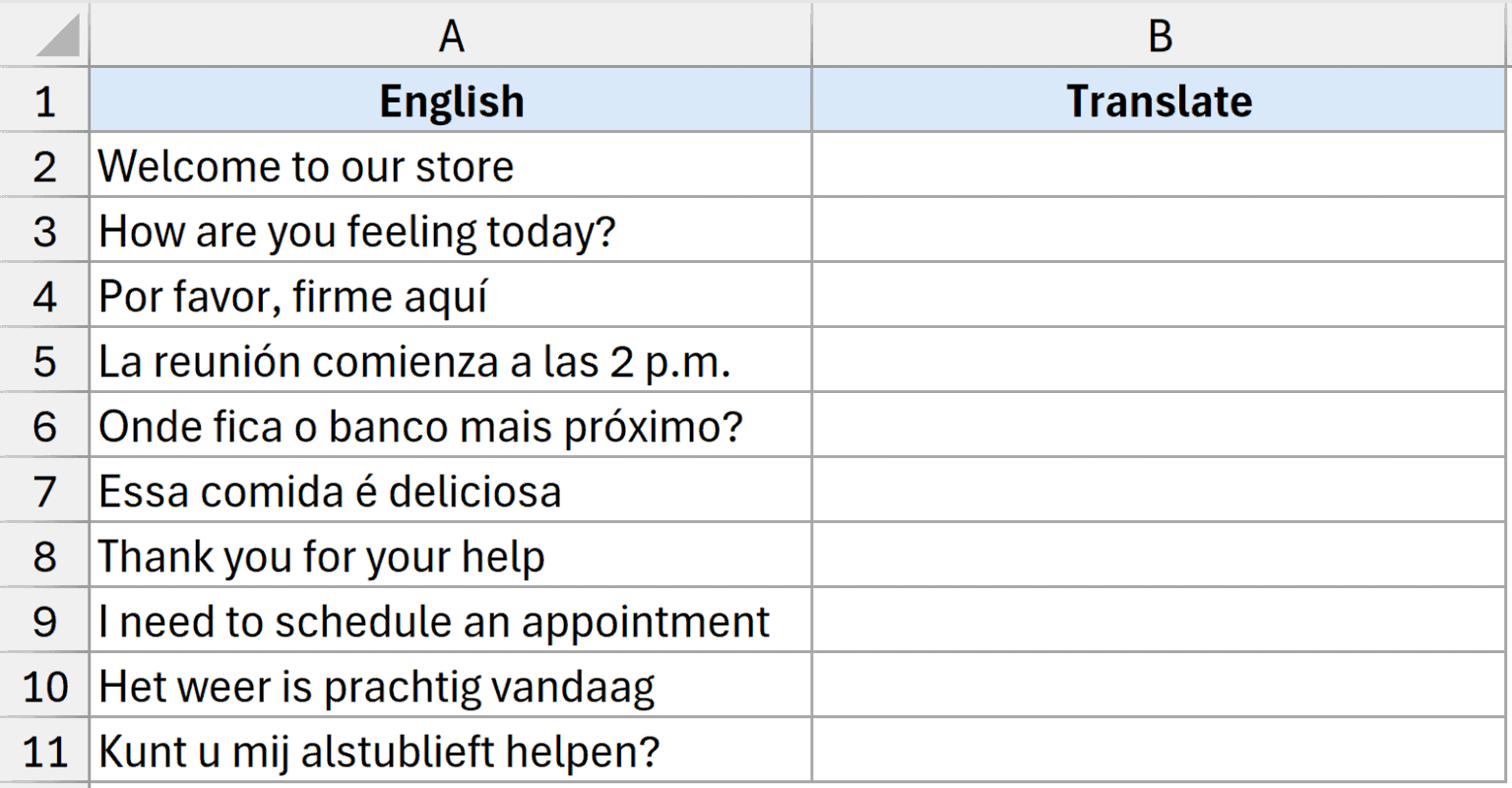This screenshot has height=788, width=1512.
Task: Click 'I need to schedule an appointment'
Action: pos(451,622)
